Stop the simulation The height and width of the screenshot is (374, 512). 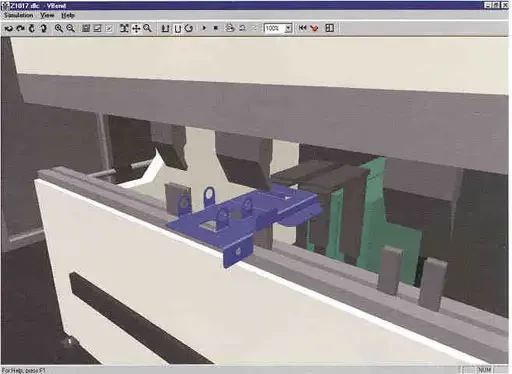click(216, 29)
